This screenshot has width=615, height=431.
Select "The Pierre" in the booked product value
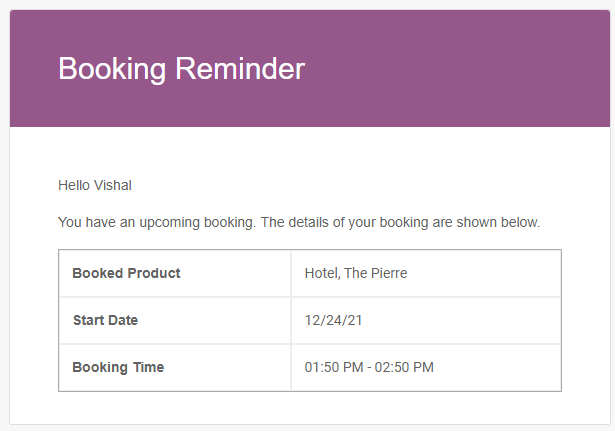point(375,273)
